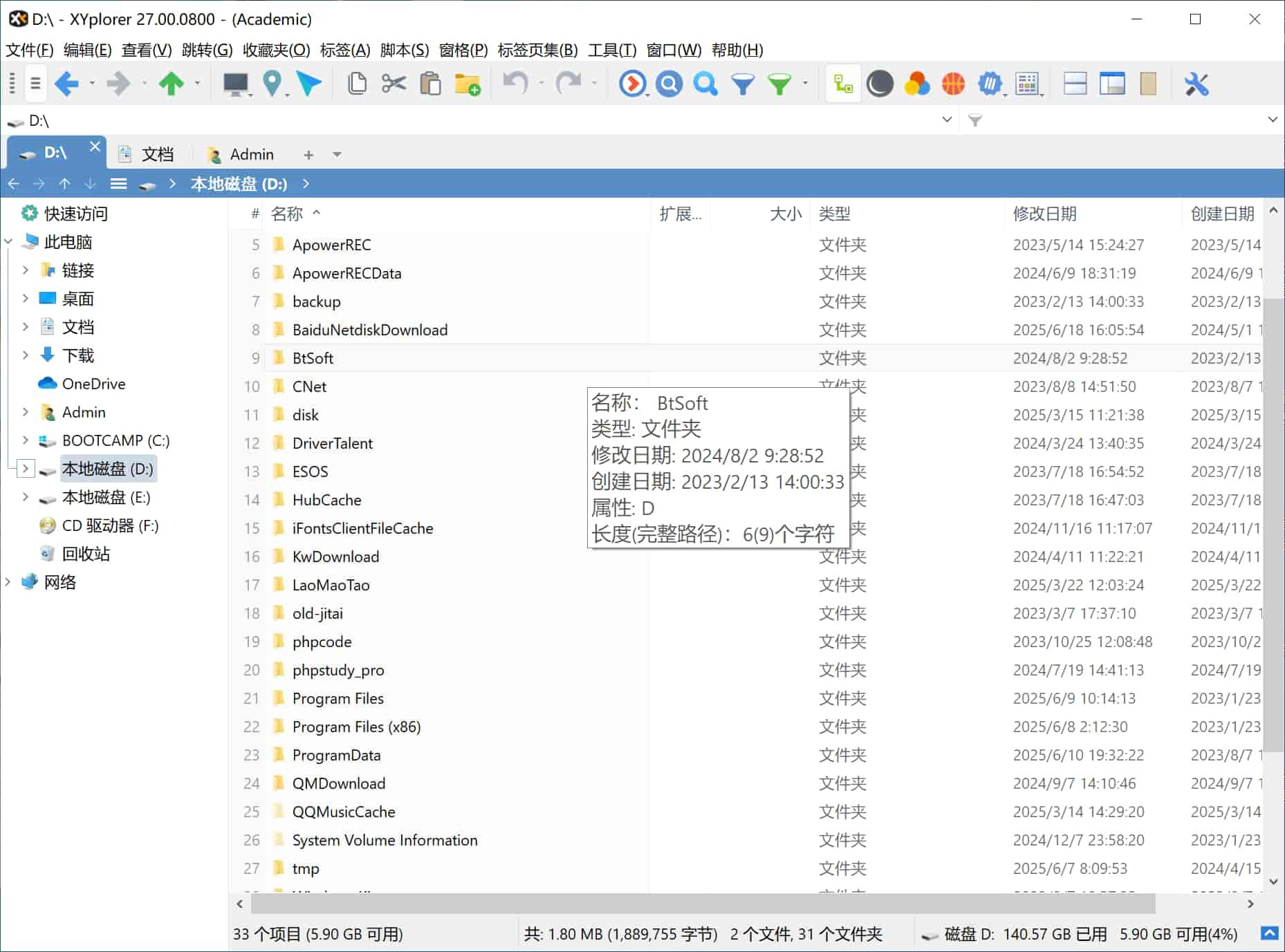Switch to the 文档 tab
The image size is (1285, 952).
click(x=147, y=153)
